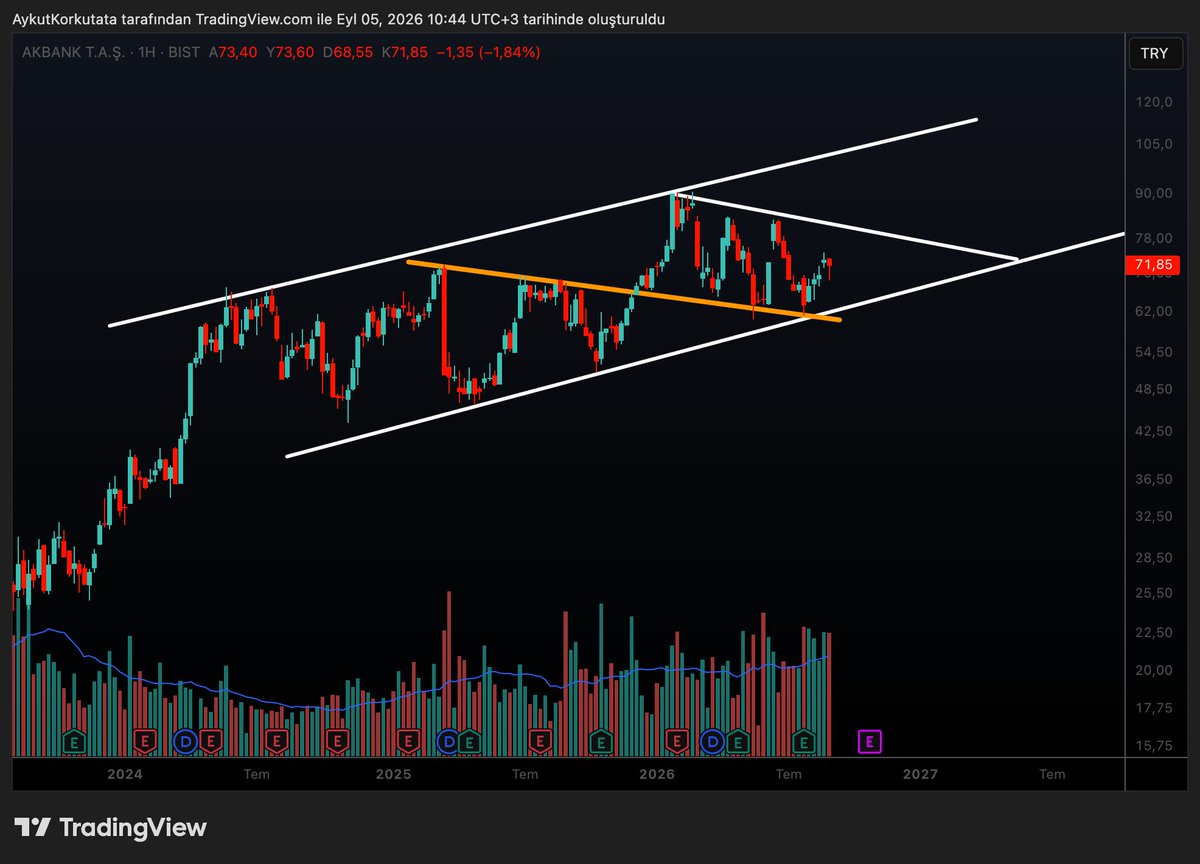
Task: Click the 62,00 price axis label
Action: tap(1155, 311)
